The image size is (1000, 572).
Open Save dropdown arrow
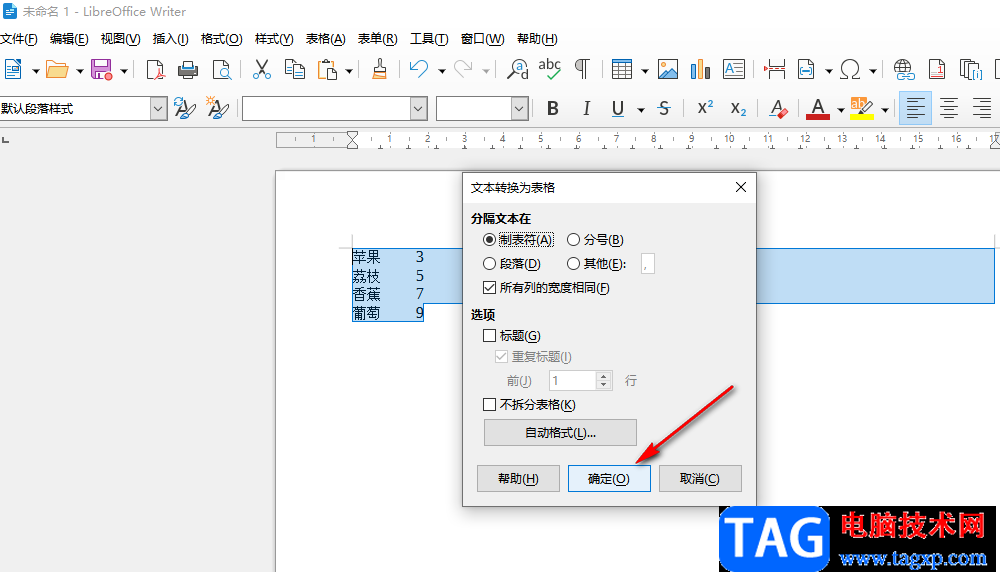click(124, 71)
